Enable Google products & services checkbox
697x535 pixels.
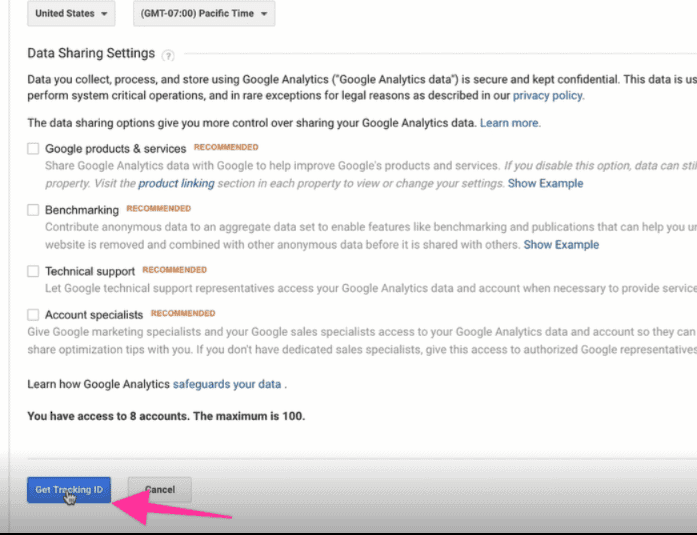(33, 148)
